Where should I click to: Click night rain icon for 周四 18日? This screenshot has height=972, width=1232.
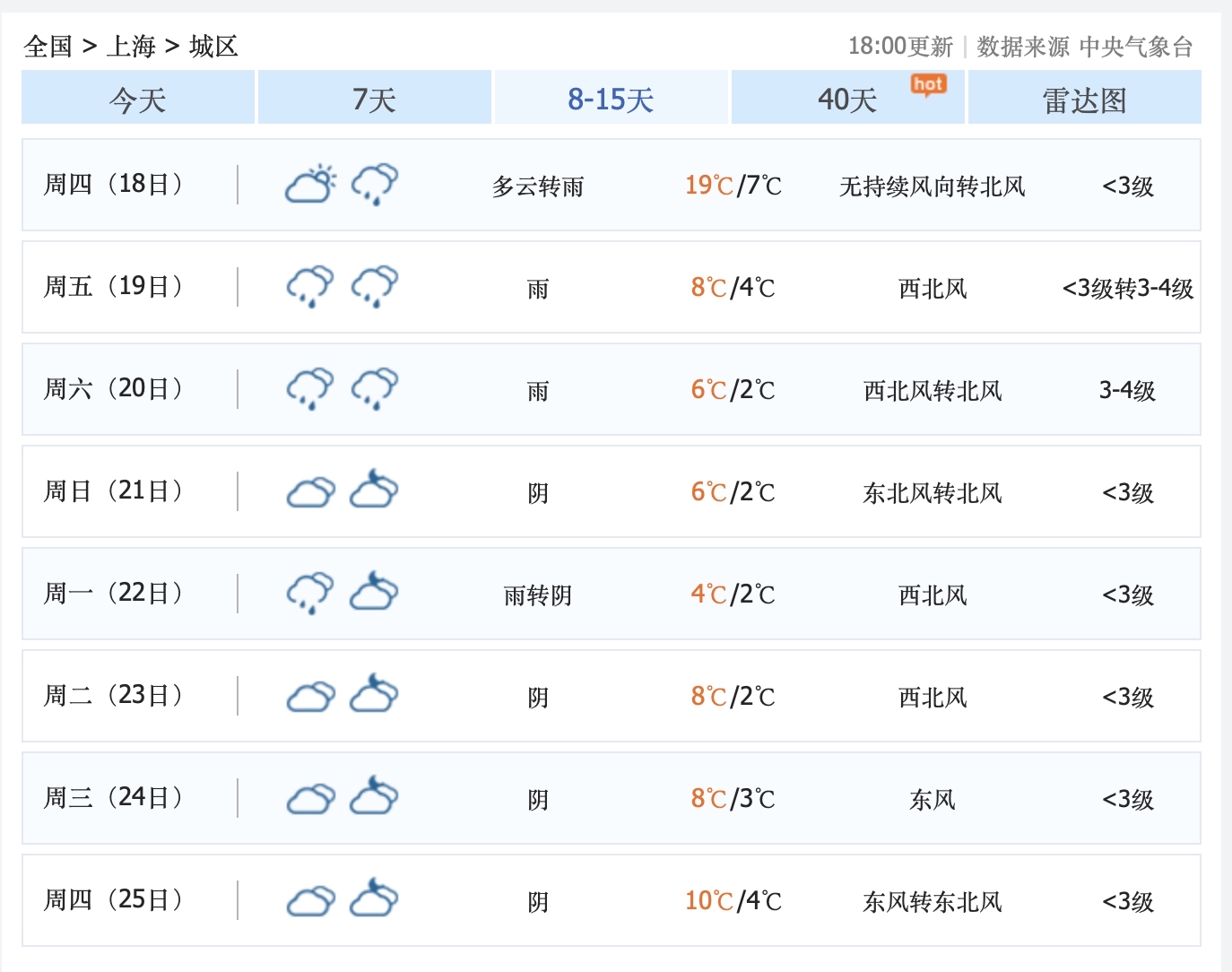(375, 184)
